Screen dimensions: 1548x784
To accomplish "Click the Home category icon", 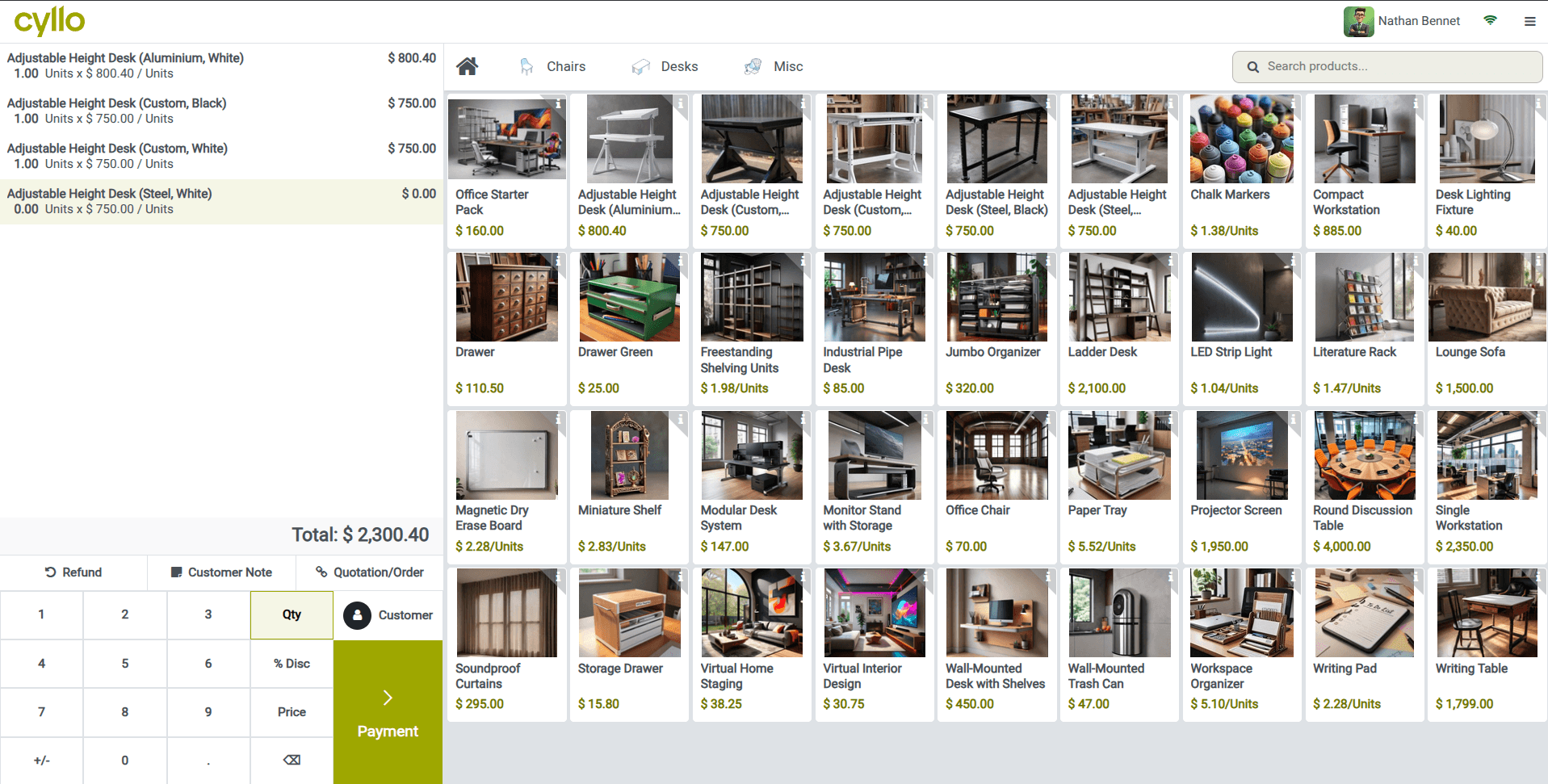I will pos(467,66).
